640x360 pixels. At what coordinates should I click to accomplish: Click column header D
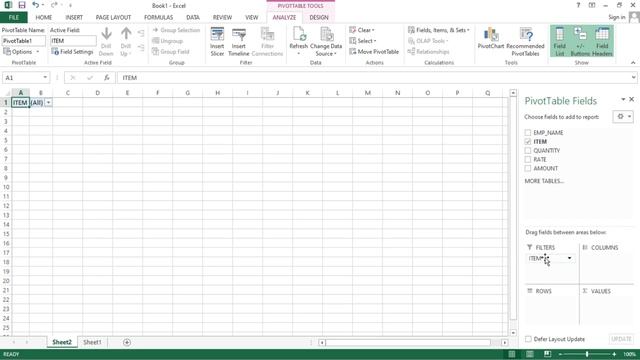coord(98,93)
